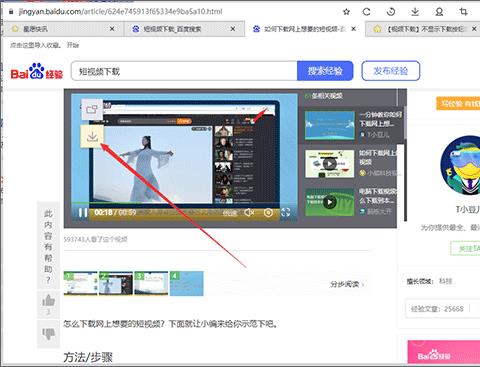Click the 方法/步骤 heading
Image resolution: width=480 pixels, height=367 pixels.
coord(88,357)
